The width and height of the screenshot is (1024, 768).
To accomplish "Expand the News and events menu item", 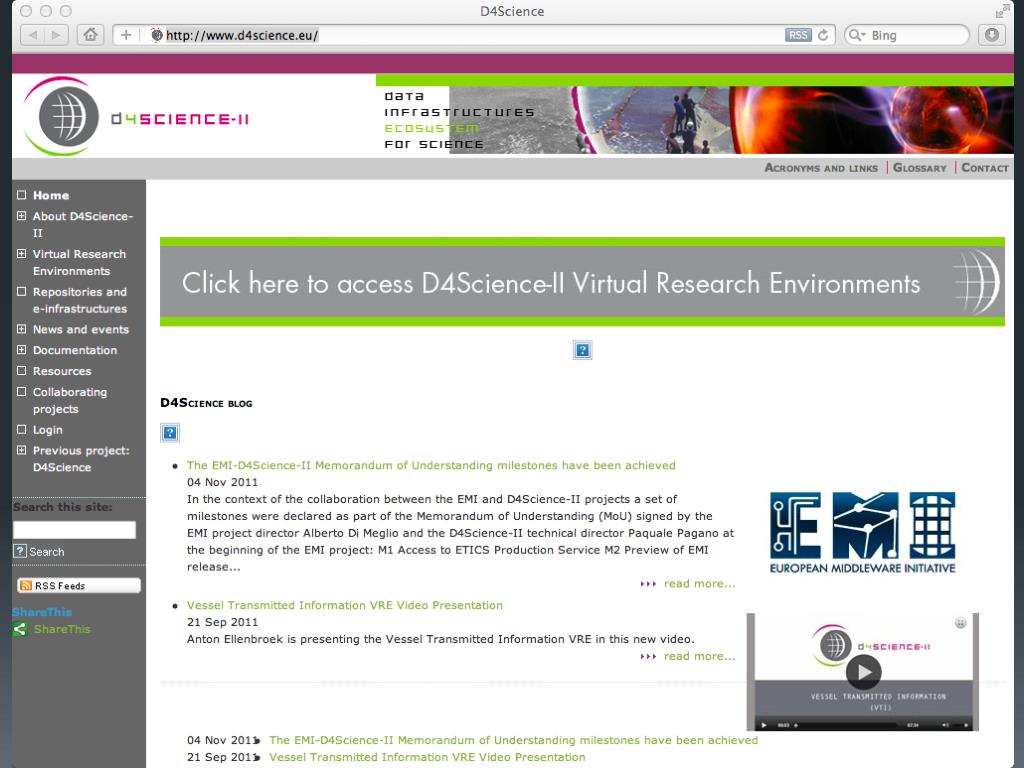I will (22, 329).
